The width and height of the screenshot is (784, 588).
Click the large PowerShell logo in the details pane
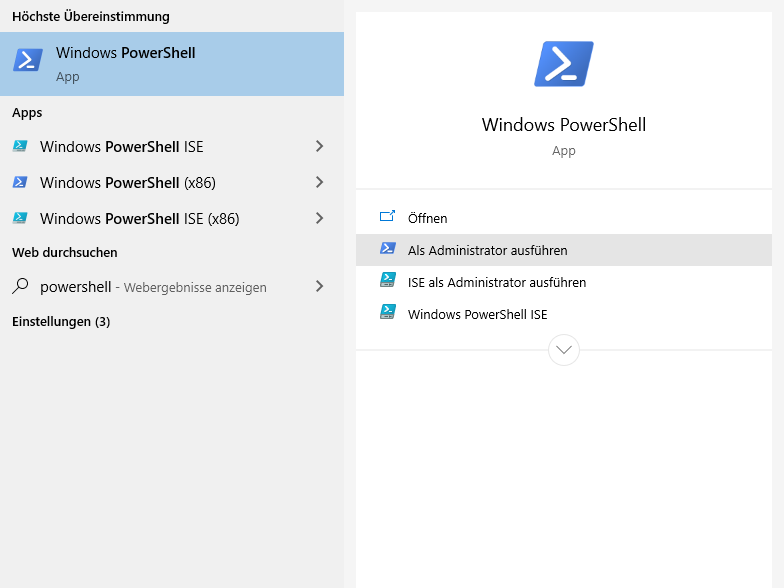(x=564, y=64)
